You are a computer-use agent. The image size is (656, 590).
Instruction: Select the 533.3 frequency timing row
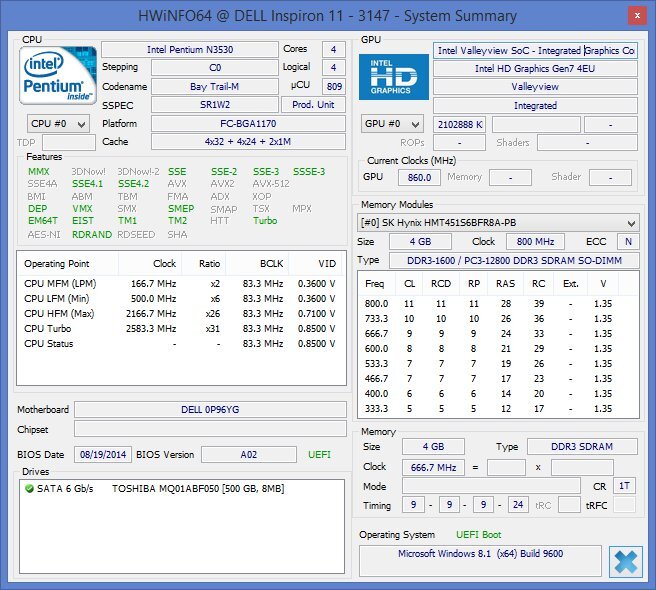click(498, 364)
